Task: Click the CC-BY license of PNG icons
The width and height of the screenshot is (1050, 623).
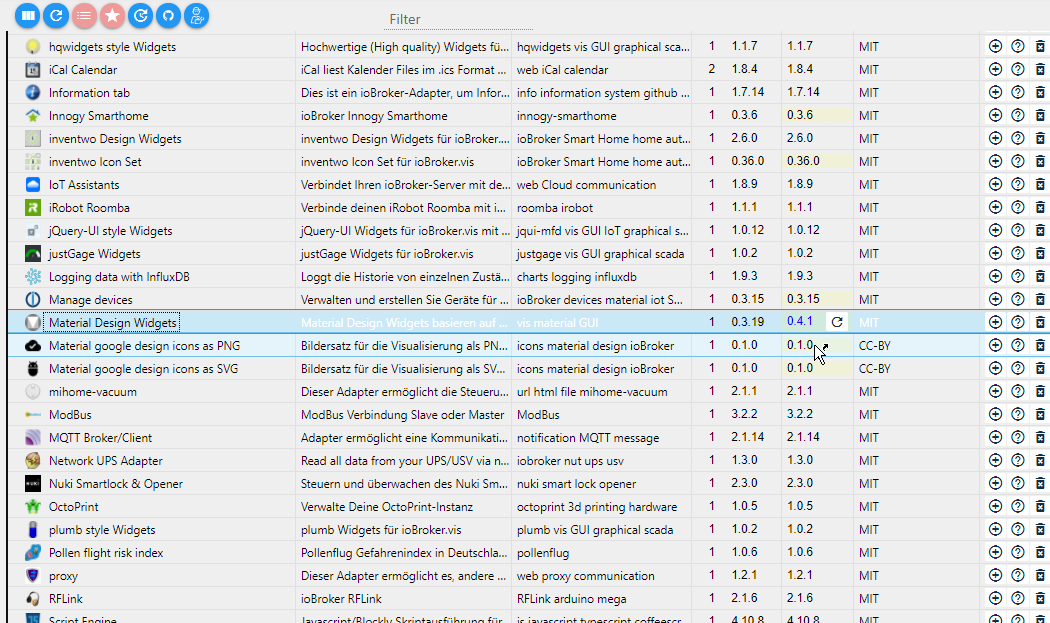Action: coord(875,346)
